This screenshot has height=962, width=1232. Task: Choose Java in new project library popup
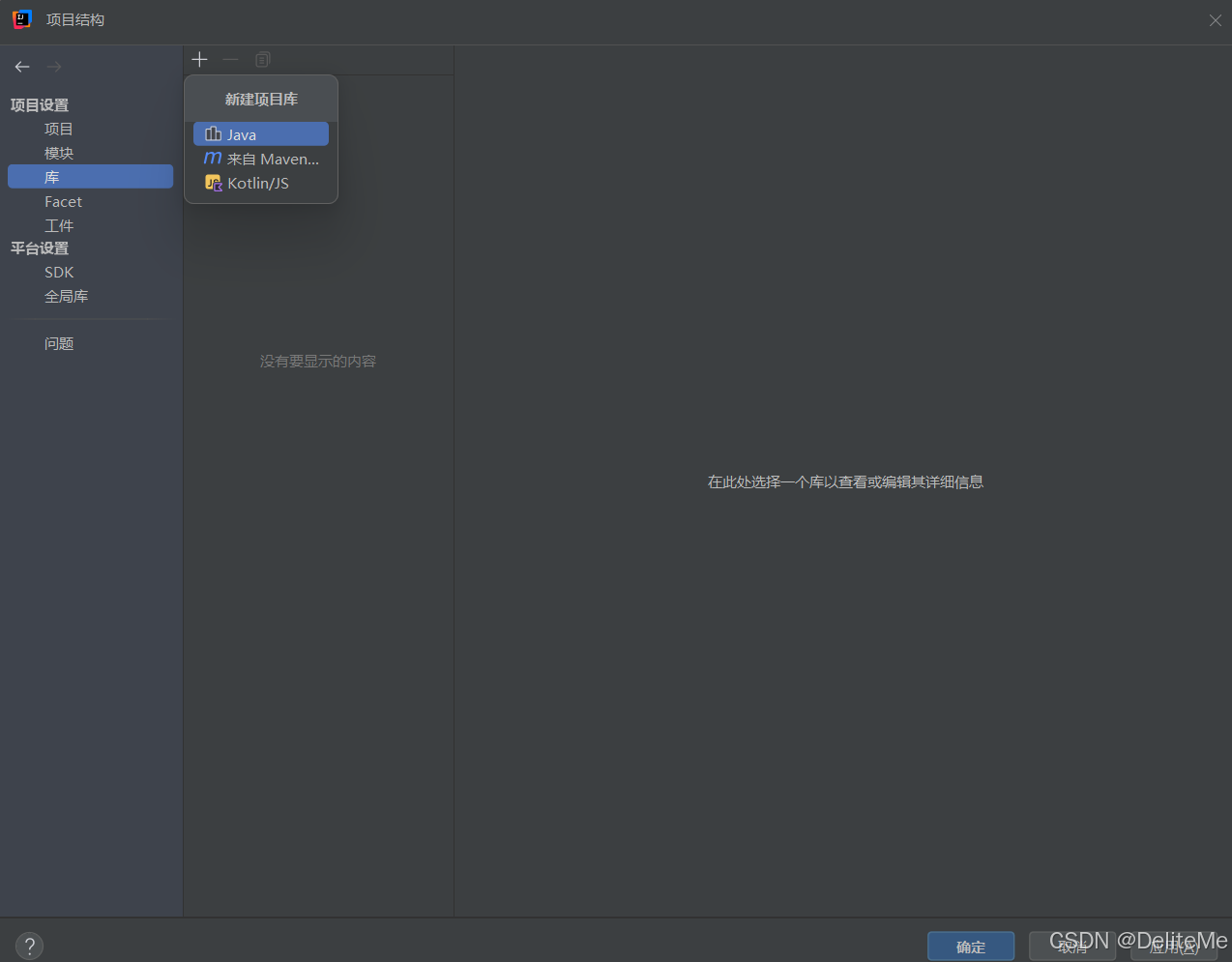tap(261, 134)
